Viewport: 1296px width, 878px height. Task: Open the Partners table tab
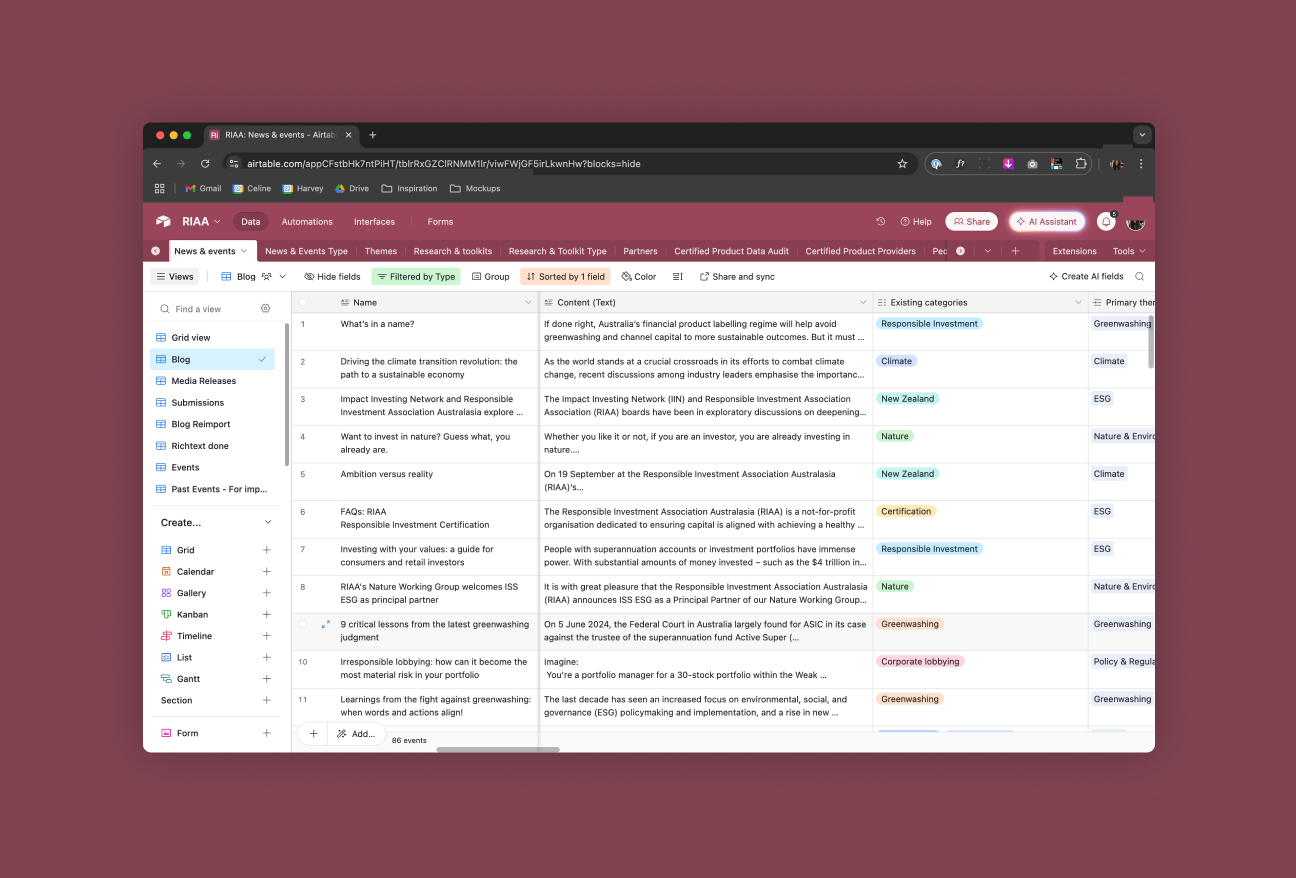click(x=640, y=251)
